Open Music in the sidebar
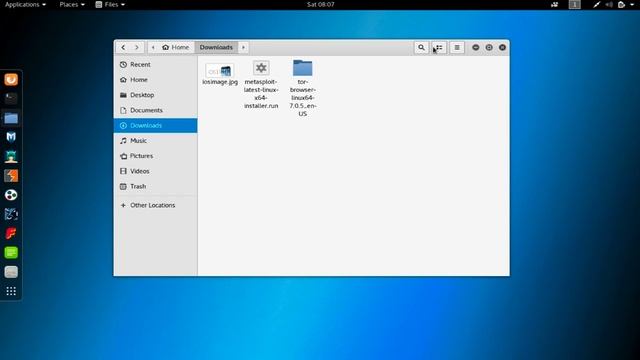640x360 pixels. pyautogui.click(x=156, y=140)
